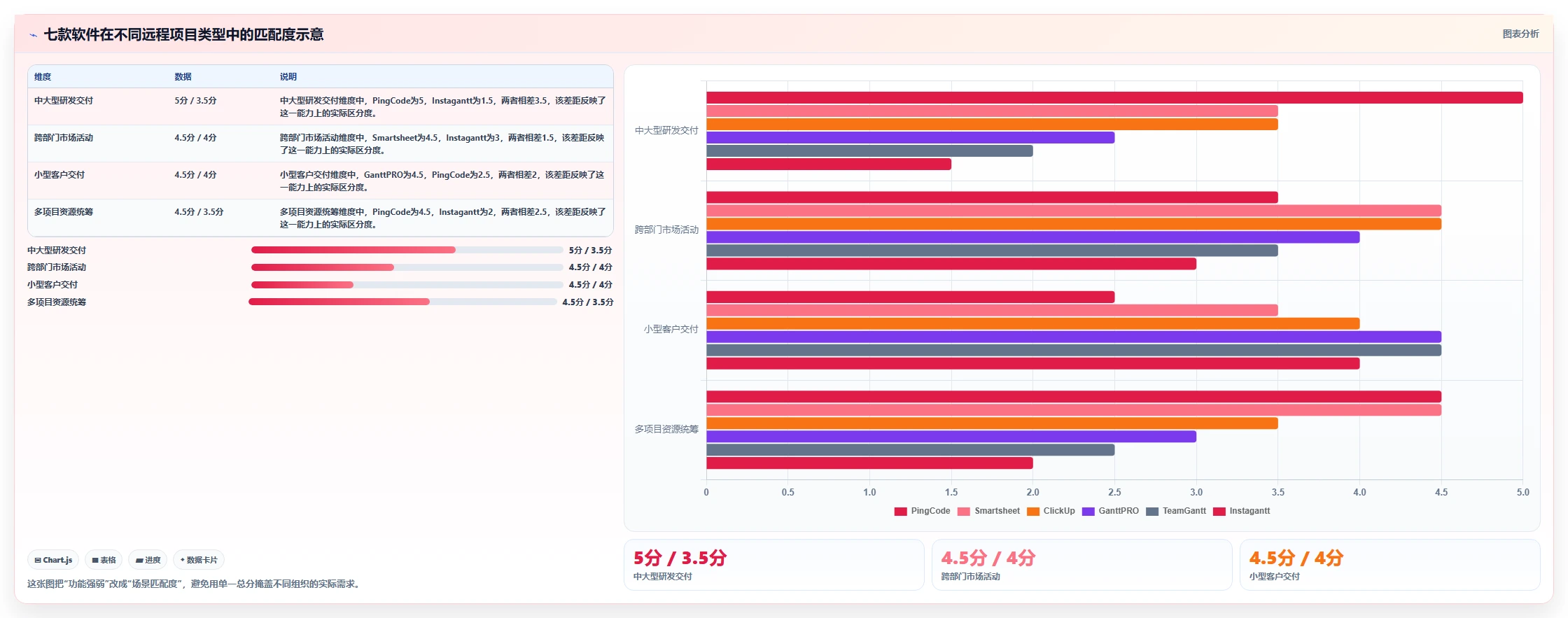
Task: Click the 跨部门市场活动 chart axis label
Action: (x=666, y=230)
